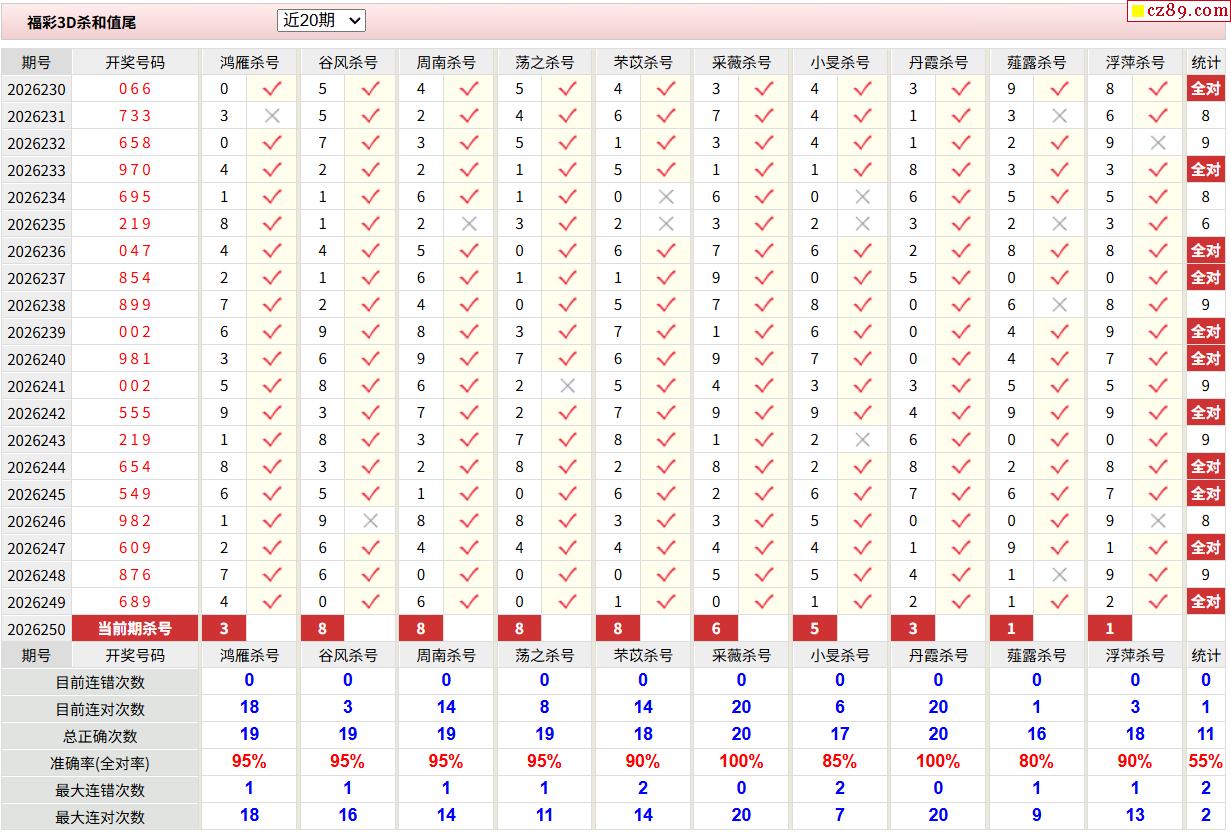
Task: Click the red checkmark for 谷风杀号 in row 2026230
Action: (370, 89)
